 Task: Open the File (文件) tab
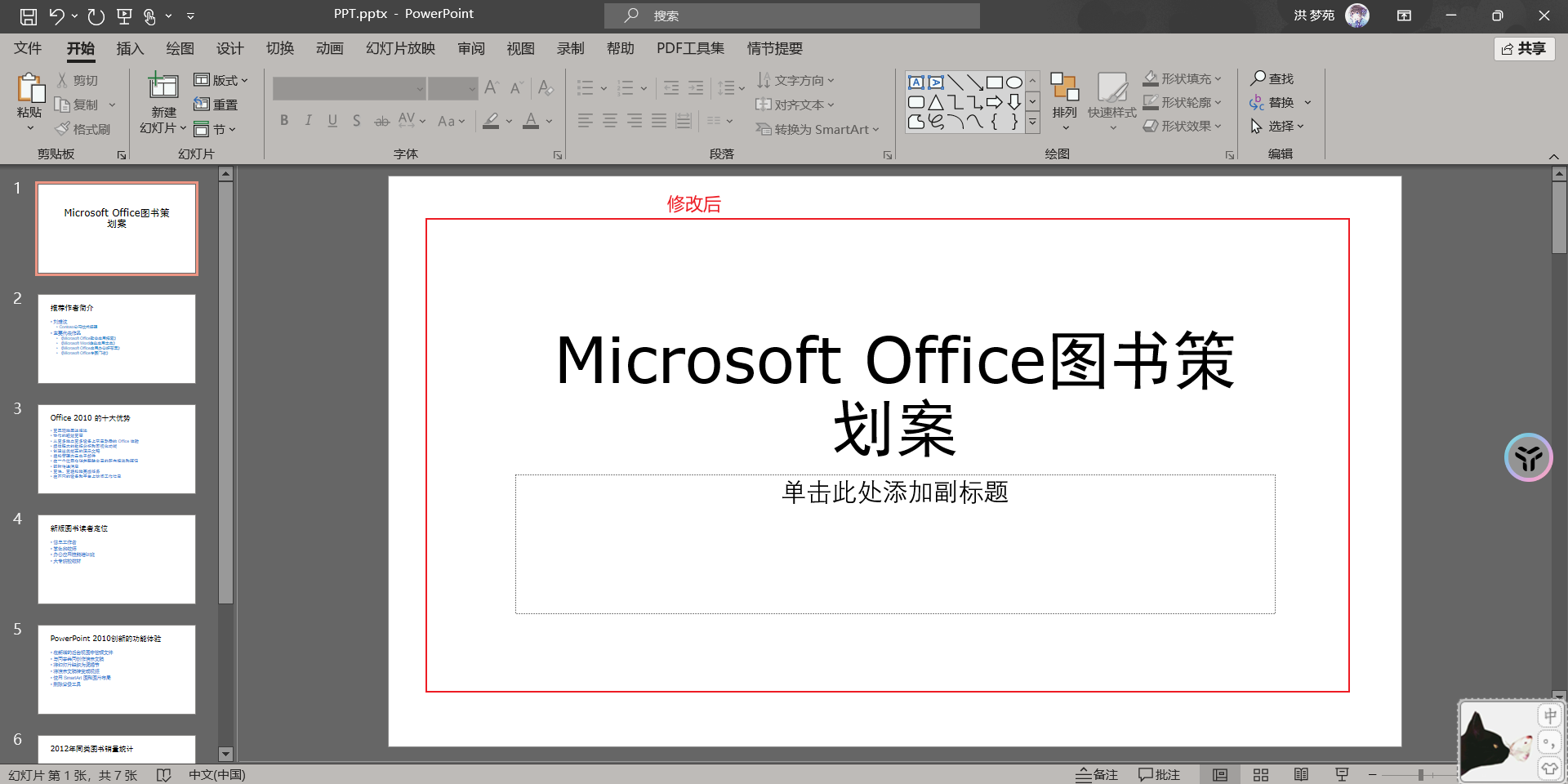point(28,48)
